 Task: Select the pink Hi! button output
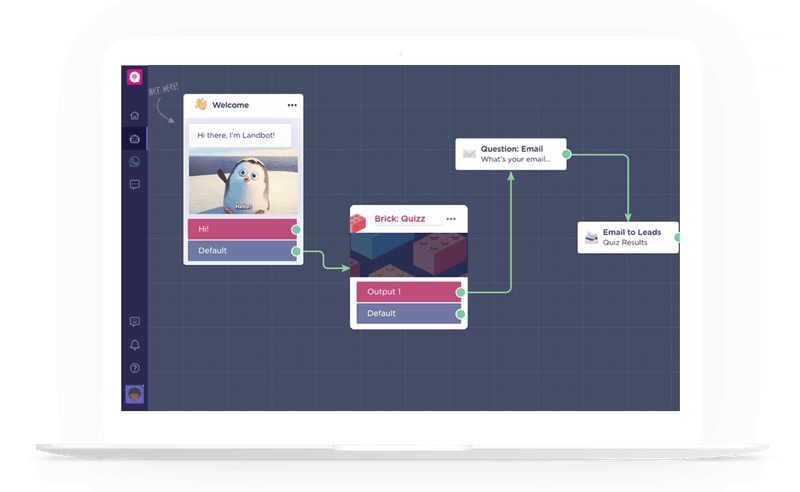click(240, 229)
